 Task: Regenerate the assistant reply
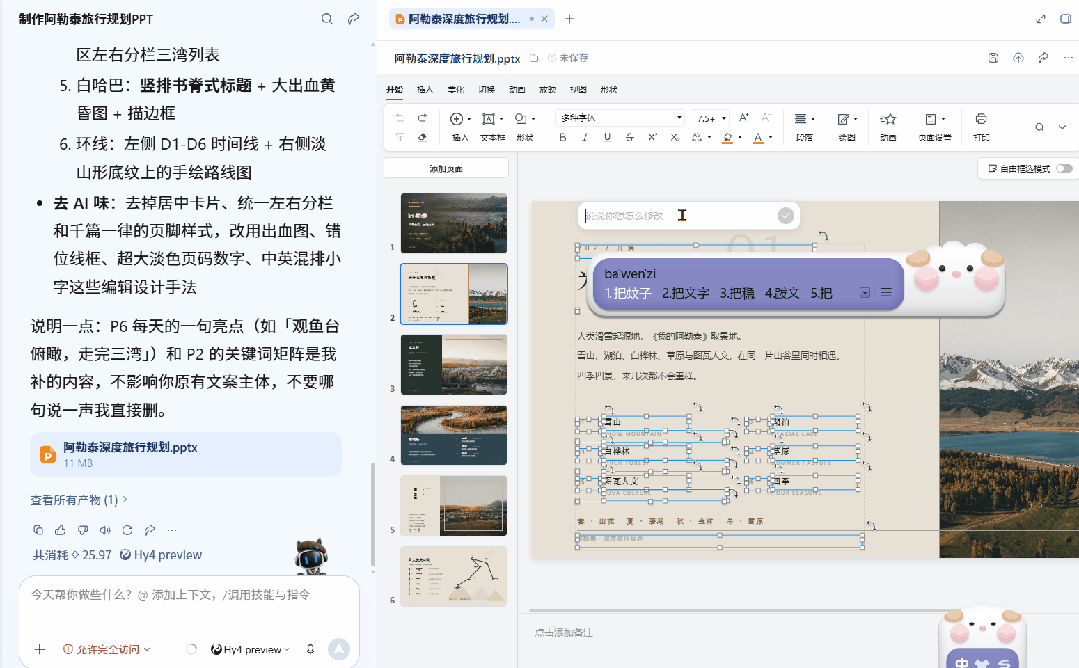coord(127,530)
